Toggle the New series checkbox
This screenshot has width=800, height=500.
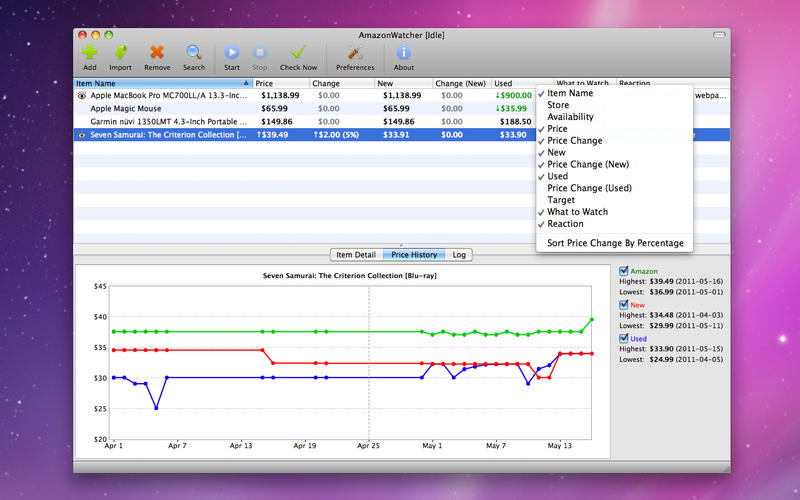click(x=623, y=305)
